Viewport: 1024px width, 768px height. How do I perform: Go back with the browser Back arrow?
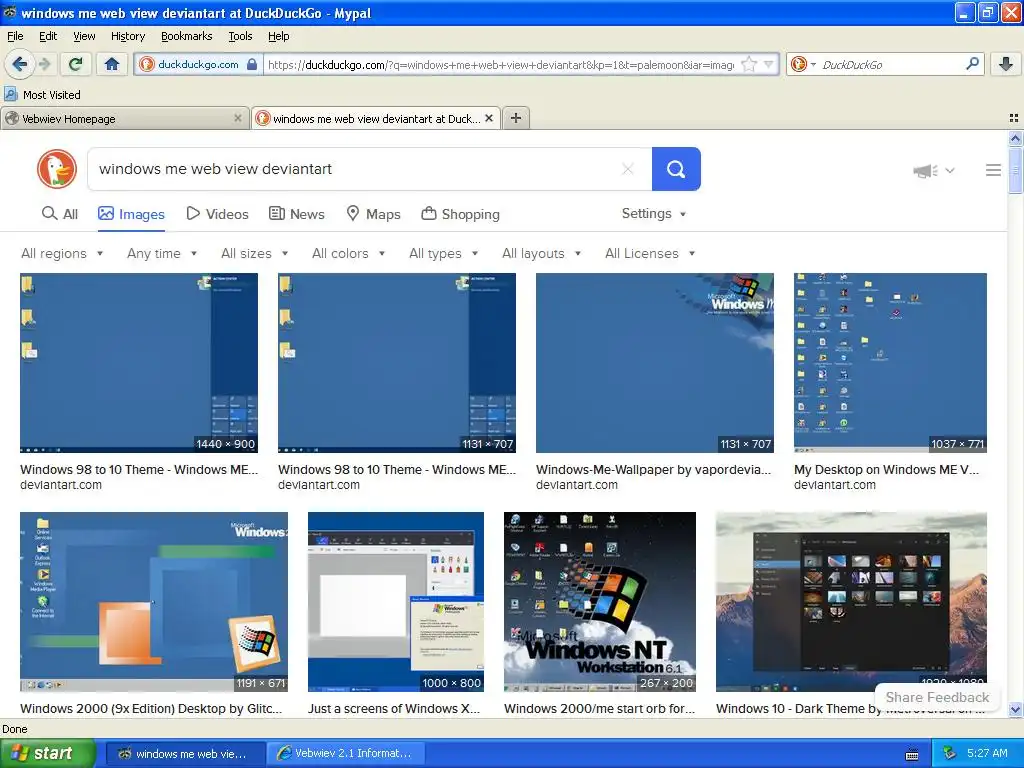20,64
